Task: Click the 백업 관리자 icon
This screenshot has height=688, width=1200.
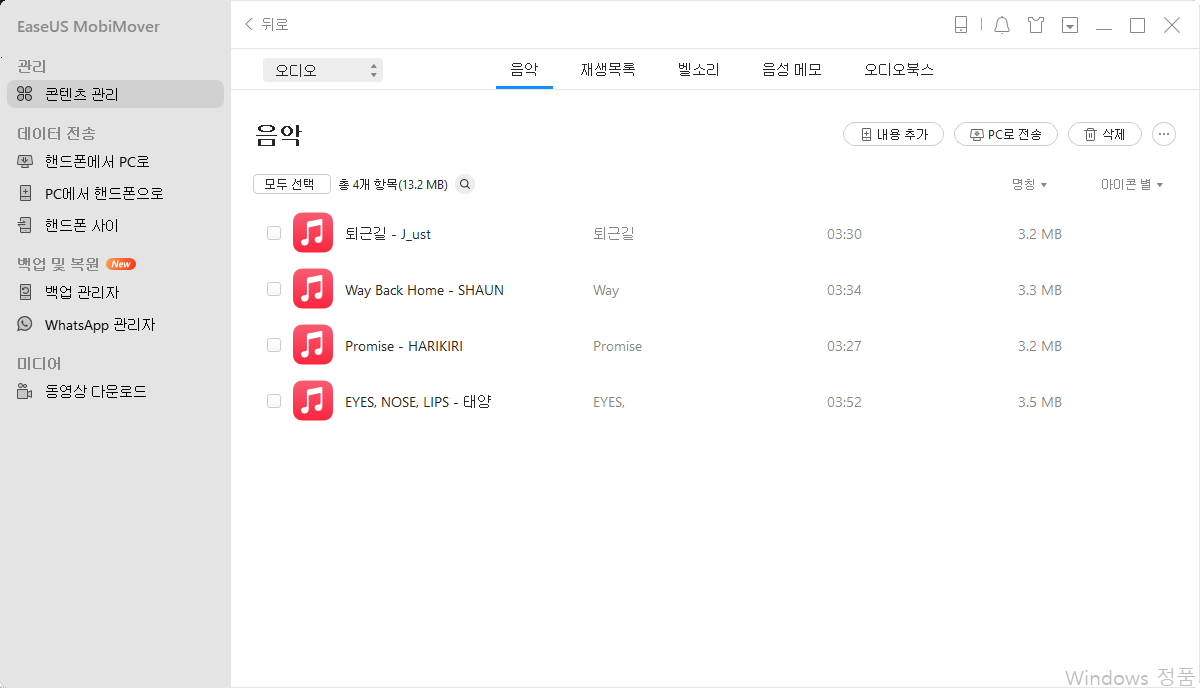Action: click(x=25, y=292)
